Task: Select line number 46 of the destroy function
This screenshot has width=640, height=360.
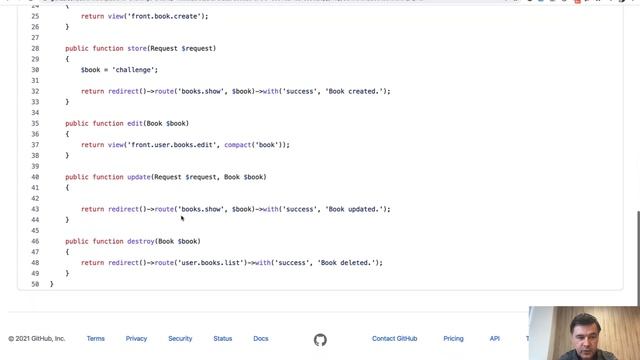Action: click(35, 241)
